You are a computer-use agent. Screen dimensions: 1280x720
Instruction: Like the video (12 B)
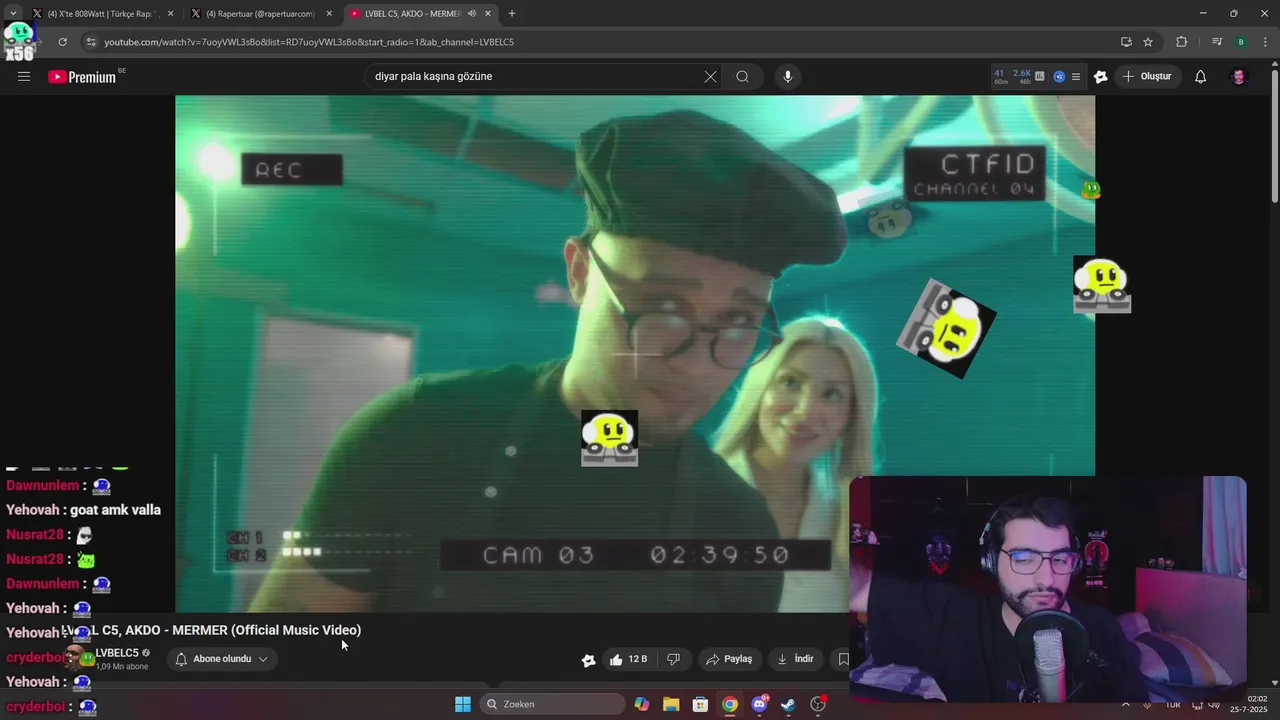tap(628, 659)
